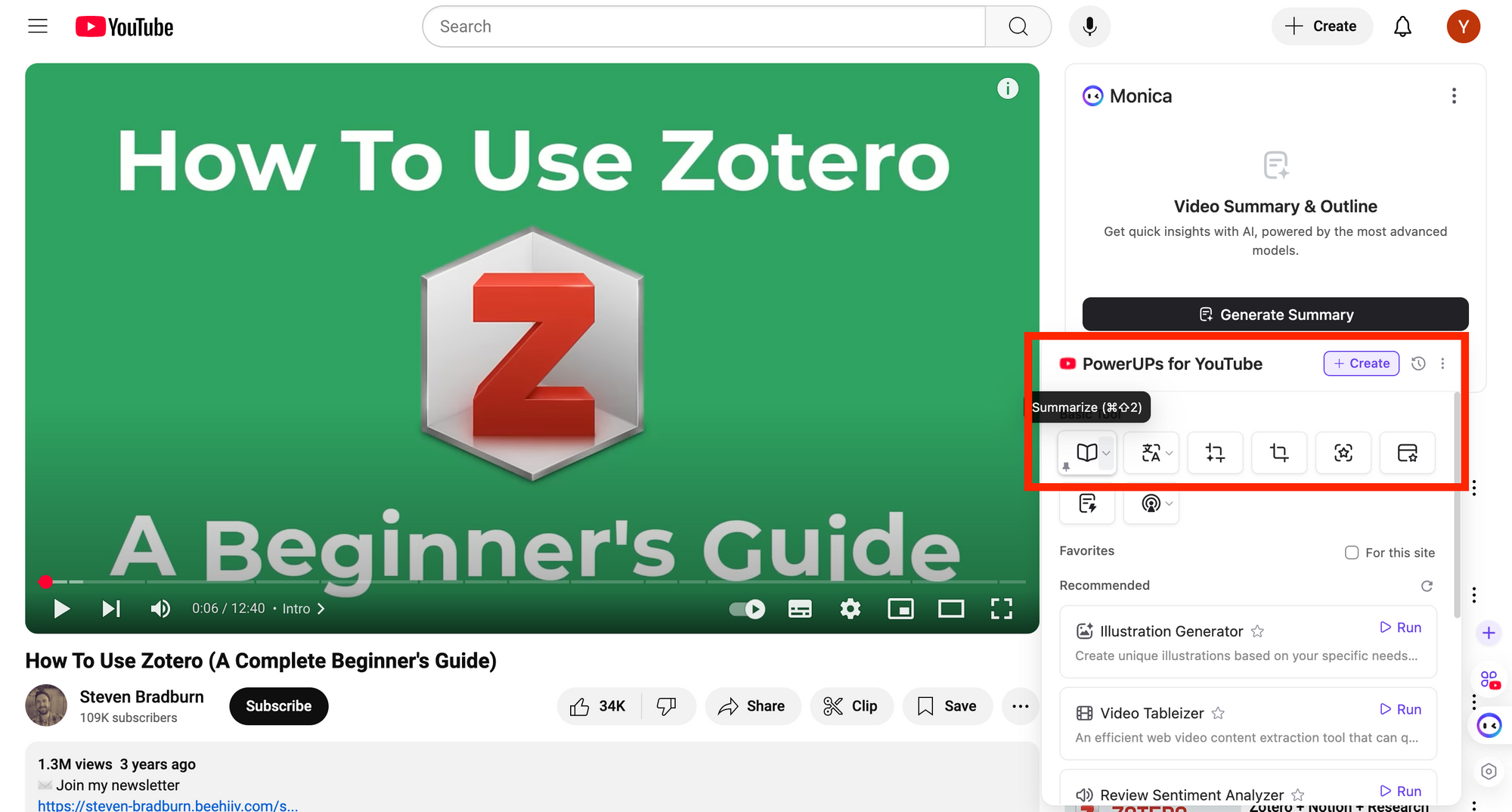Toggle subtitles/closed captions

tap(800, 609)
